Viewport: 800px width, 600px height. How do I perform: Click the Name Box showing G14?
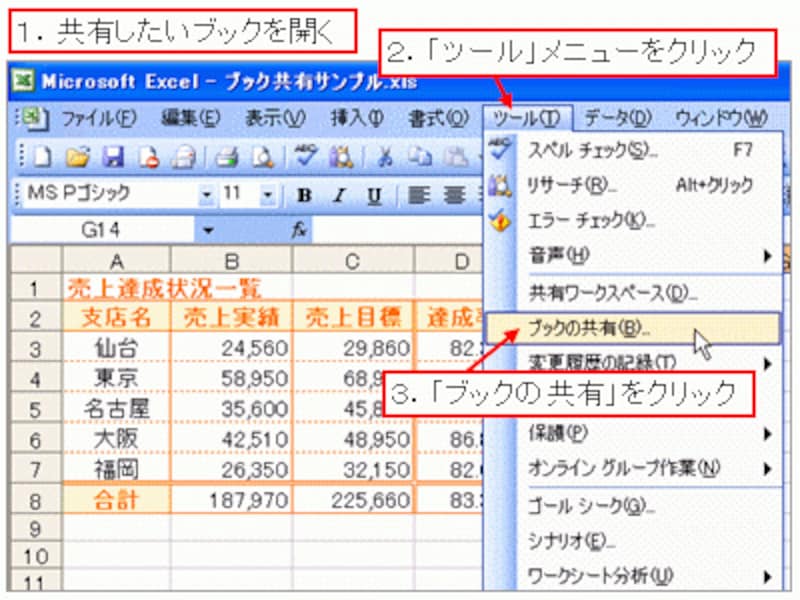tap(102, 230)
